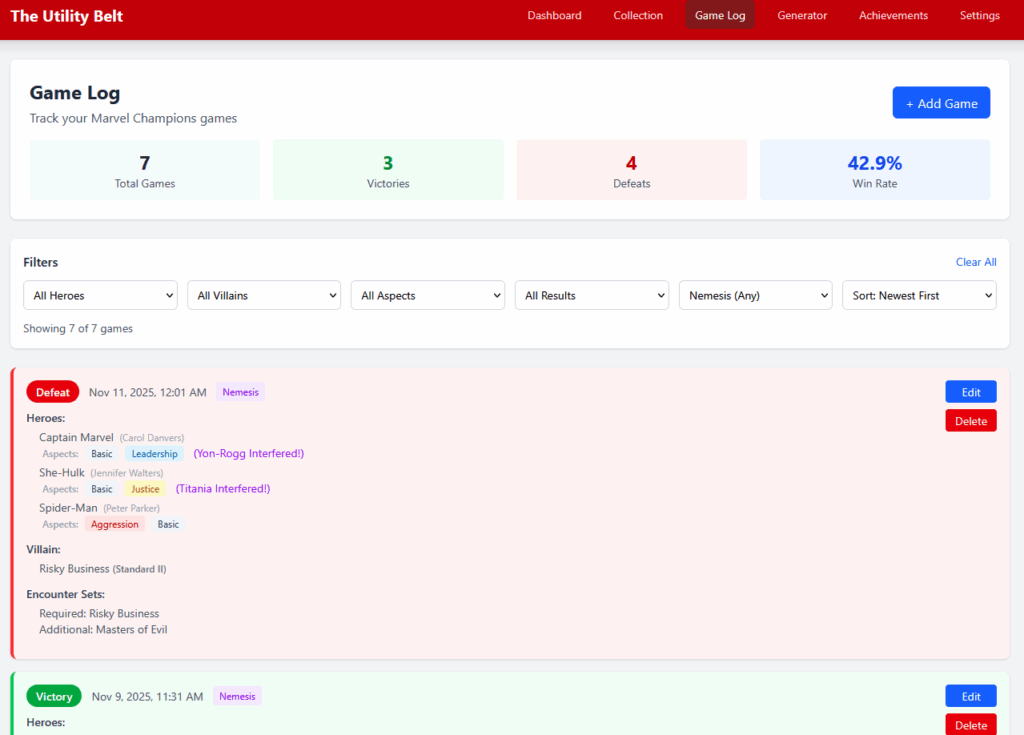
Task: Click the Win Rate stat card
Action: click(x=874, y=170)
